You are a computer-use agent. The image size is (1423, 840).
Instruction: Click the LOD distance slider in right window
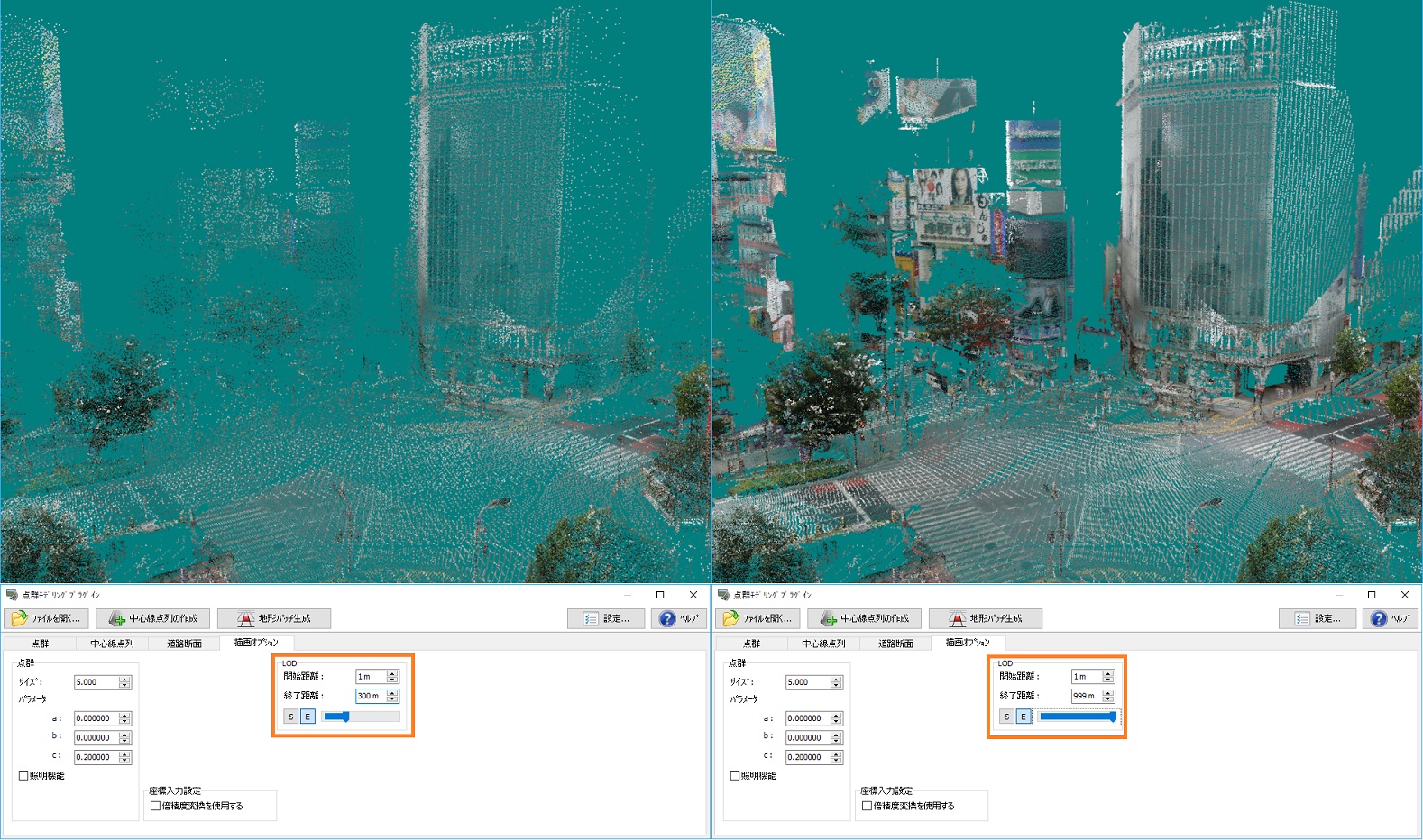tap(1078, 717)
